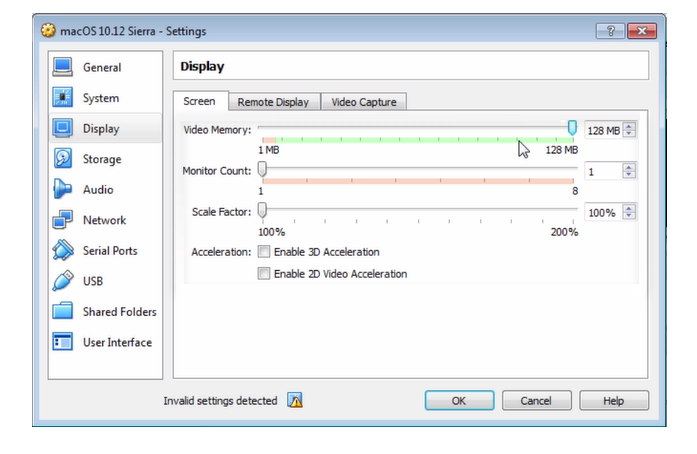The height and width of the screenshot is (454, 697).
Task: Select the Serial Ports category label
Action: click(110, 251)
